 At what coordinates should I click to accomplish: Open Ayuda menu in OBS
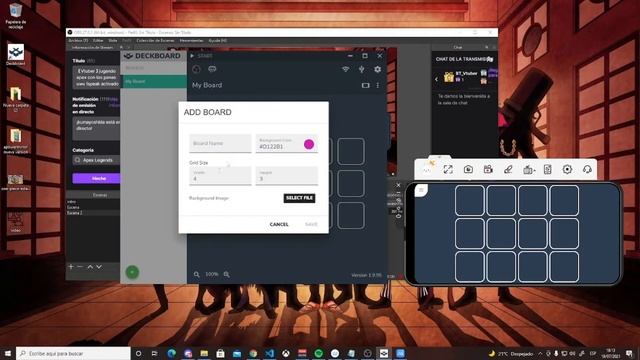pyautogui.click(x=218, y=41)
